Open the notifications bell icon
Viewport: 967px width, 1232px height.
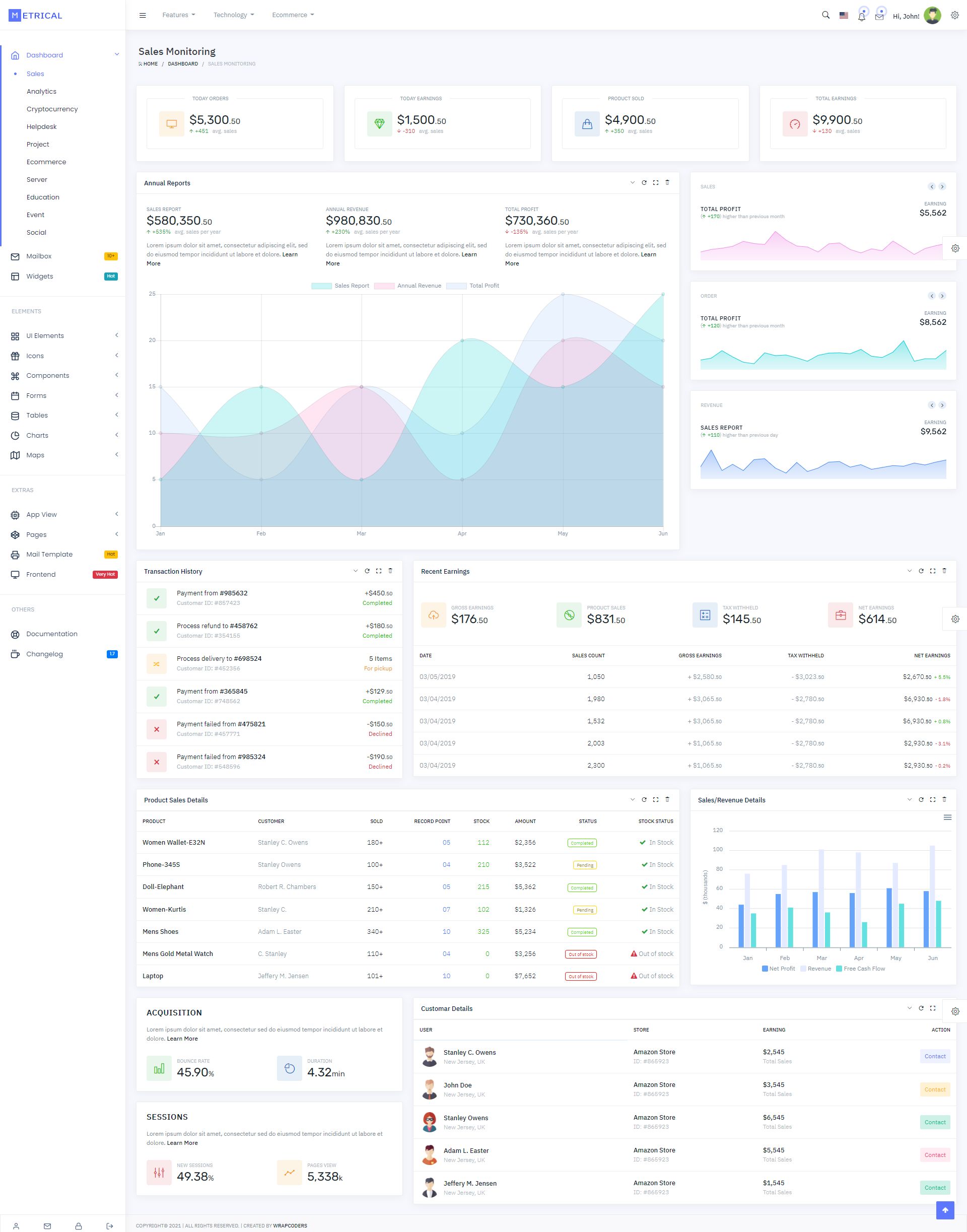pyautogui.click(x=861, y=17)
